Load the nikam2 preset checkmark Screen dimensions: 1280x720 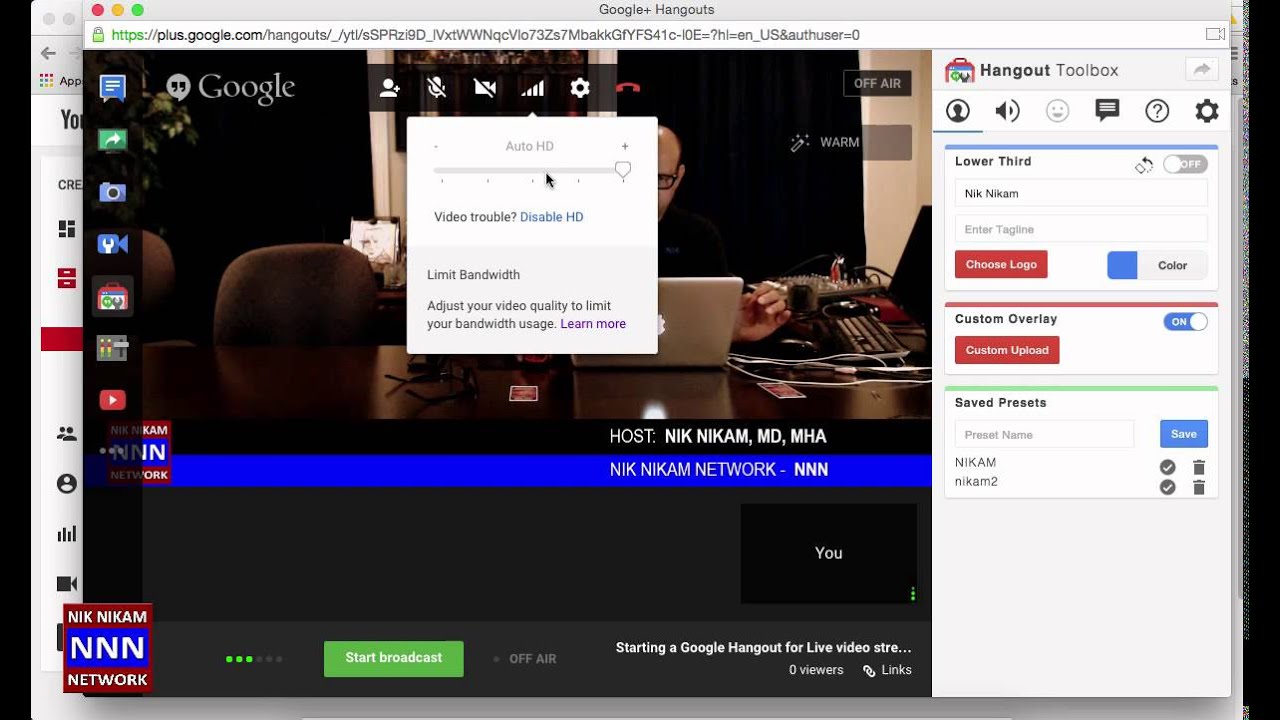(1167, 487)
